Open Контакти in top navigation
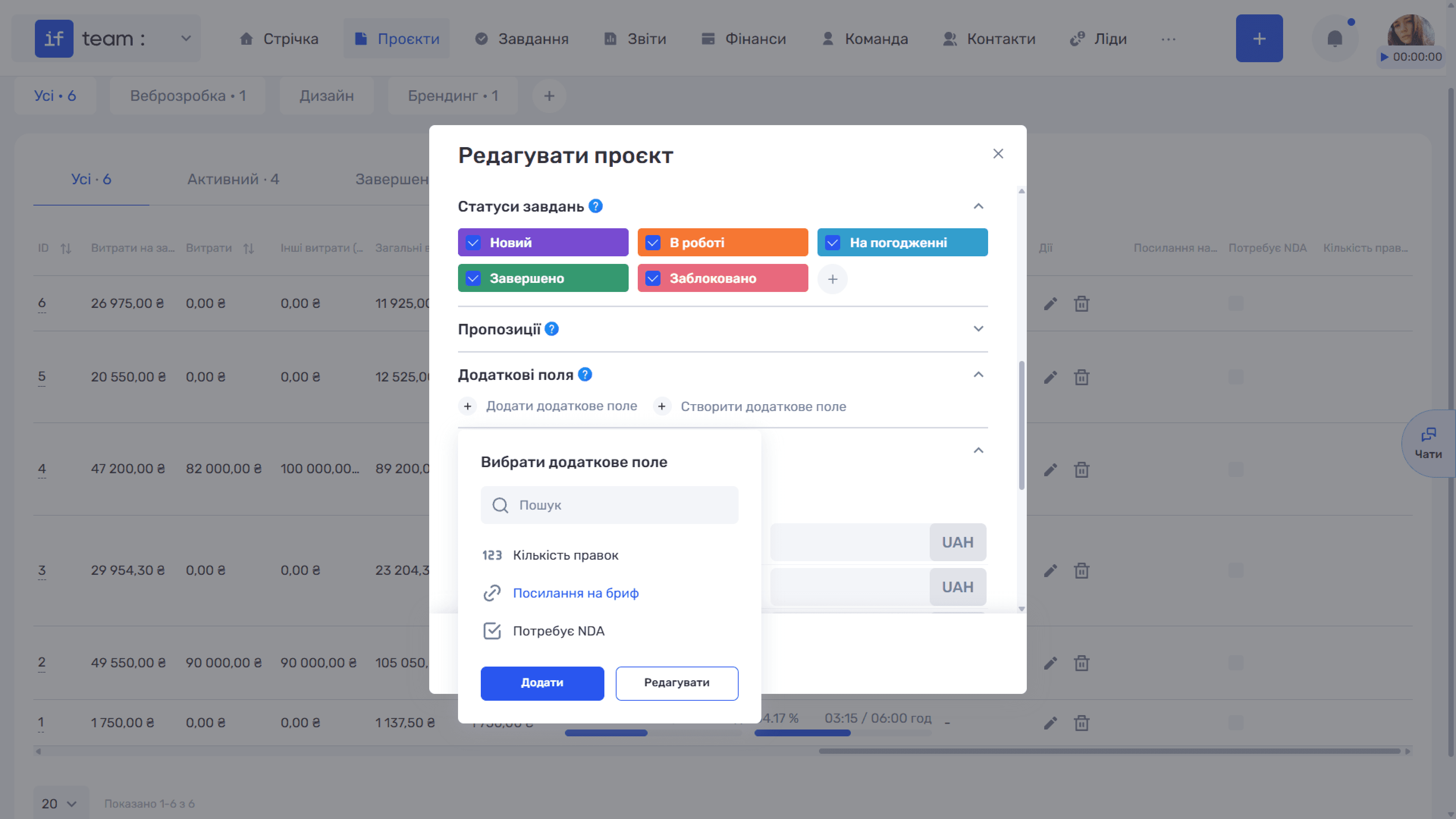Viewport: 1456px width, 819px height. point(990,38)
